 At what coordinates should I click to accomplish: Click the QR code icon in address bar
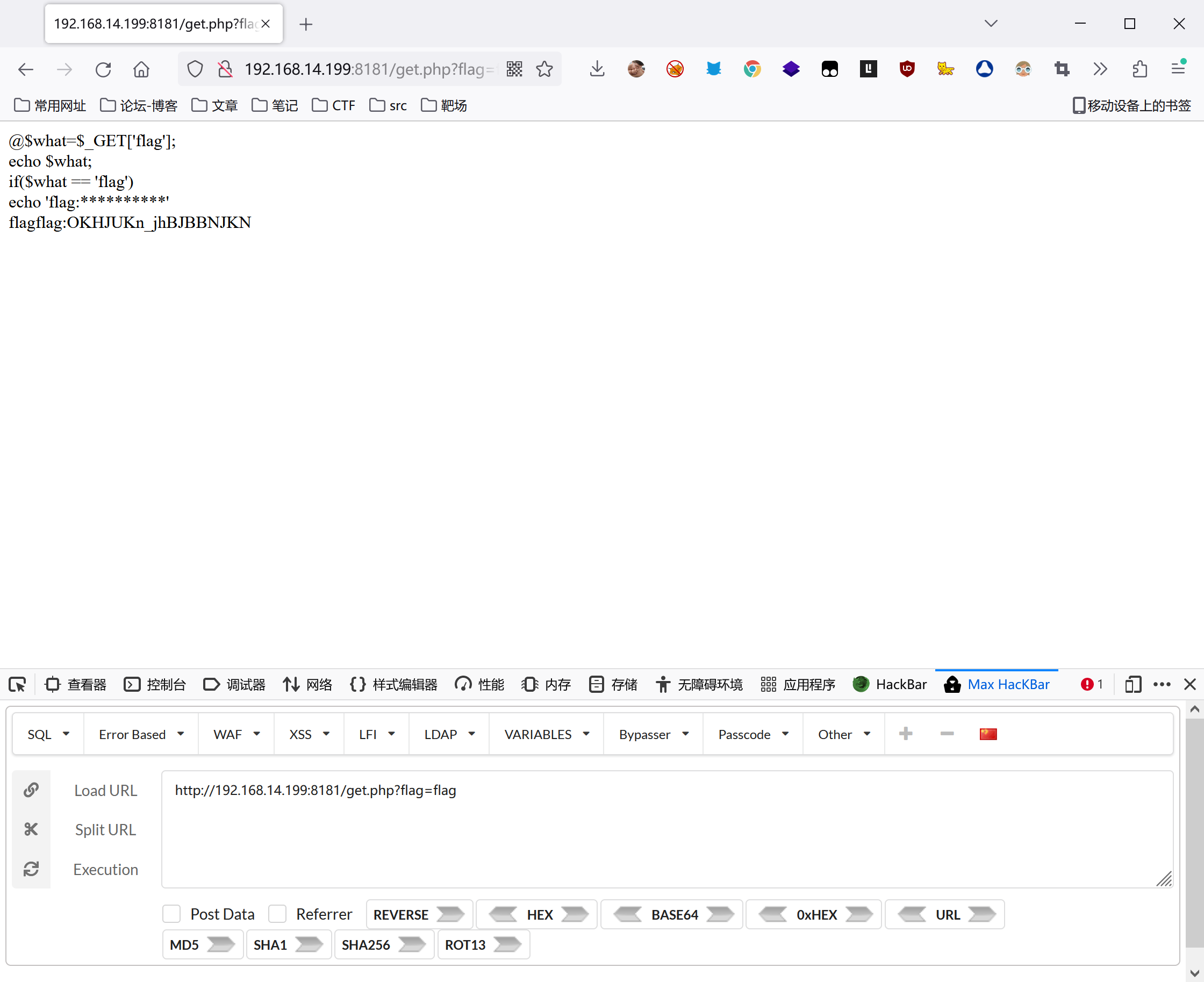[514, 69]
